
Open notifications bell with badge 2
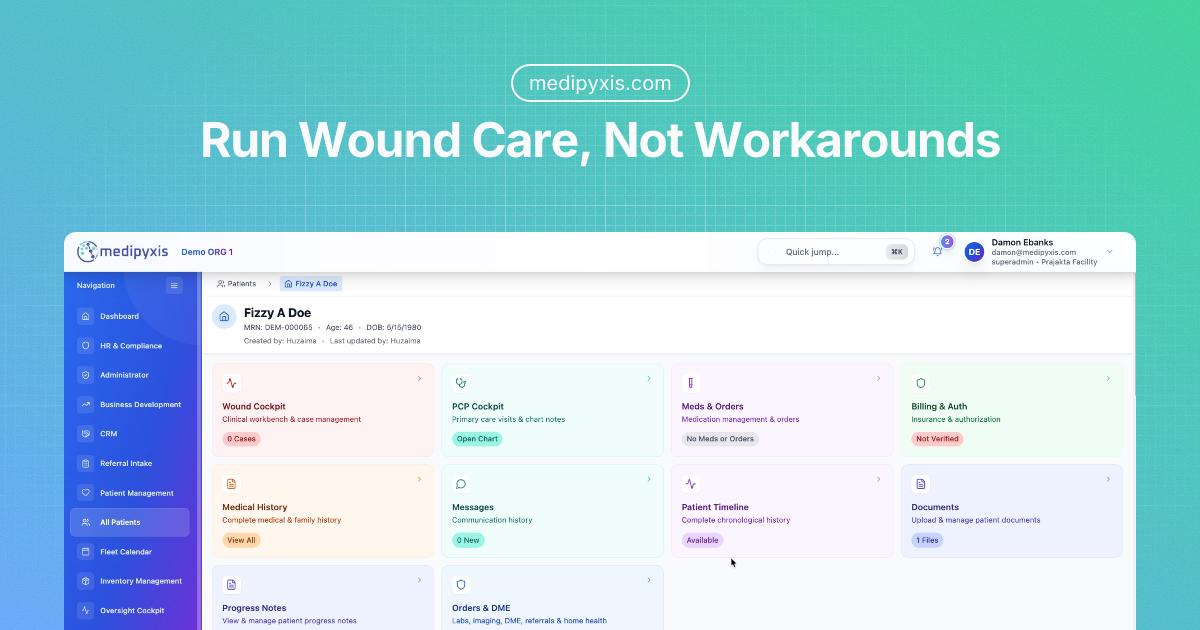[938, 251]
